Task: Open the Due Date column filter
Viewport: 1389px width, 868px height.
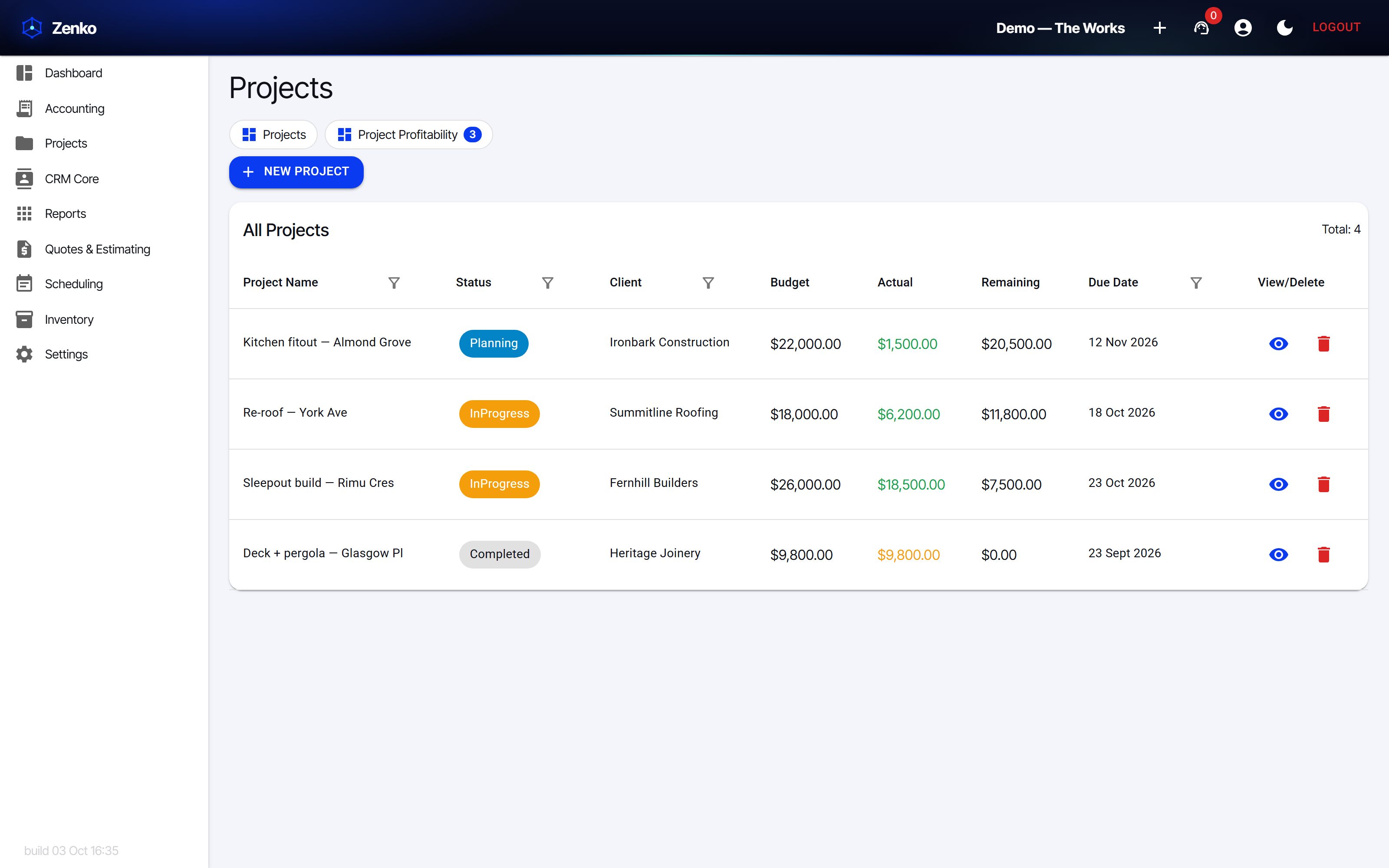Action: [1196, 283]
